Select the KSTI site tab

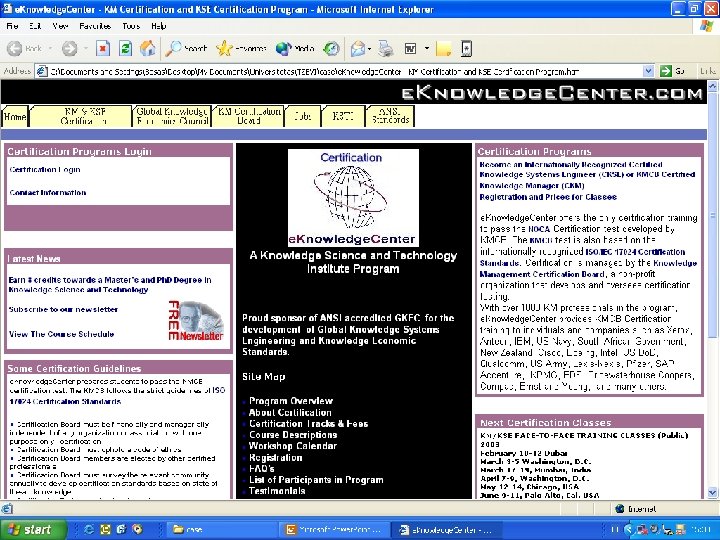point(343,116)
